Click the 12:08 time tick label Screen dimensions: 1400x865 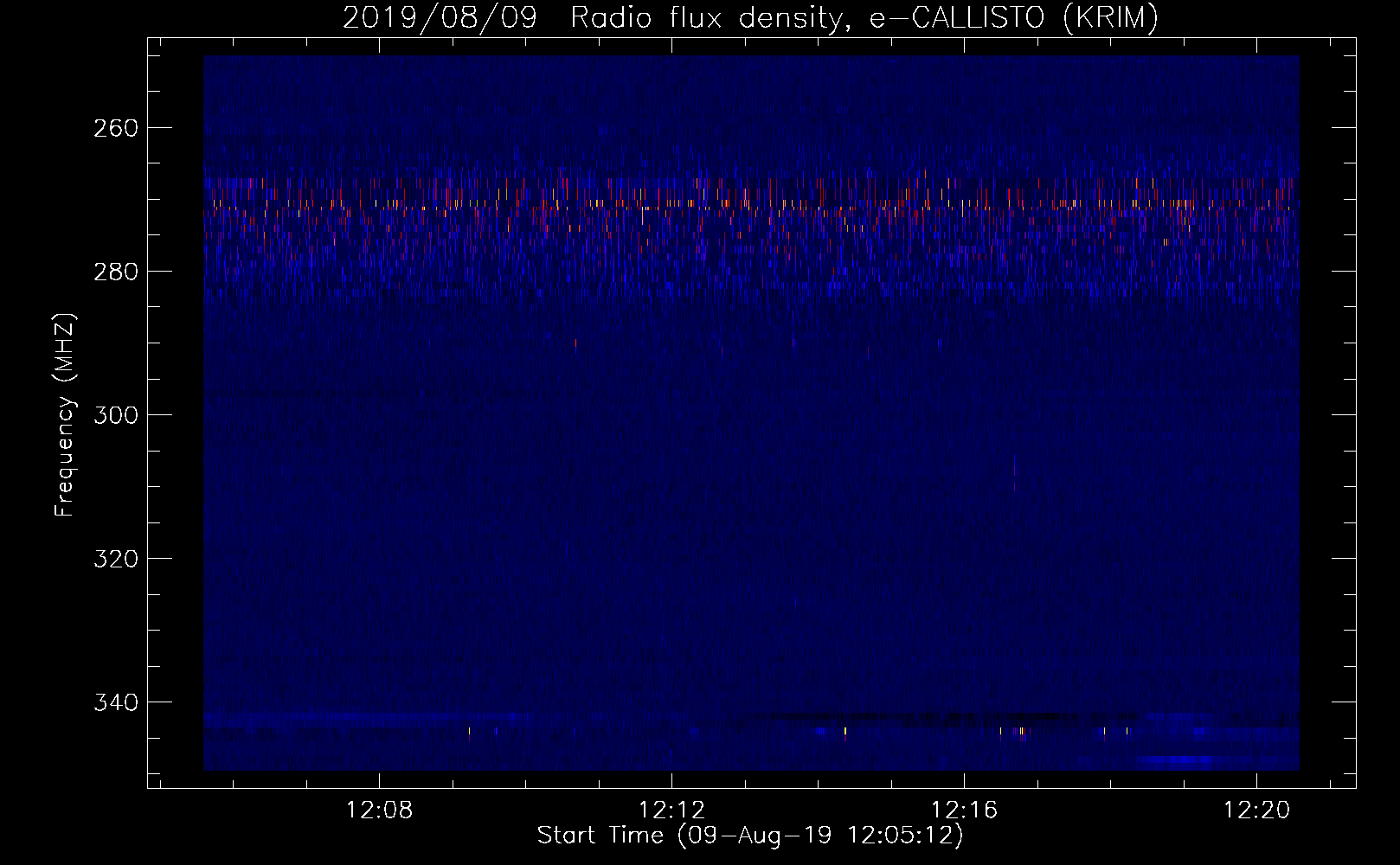[x=379, y=811]
